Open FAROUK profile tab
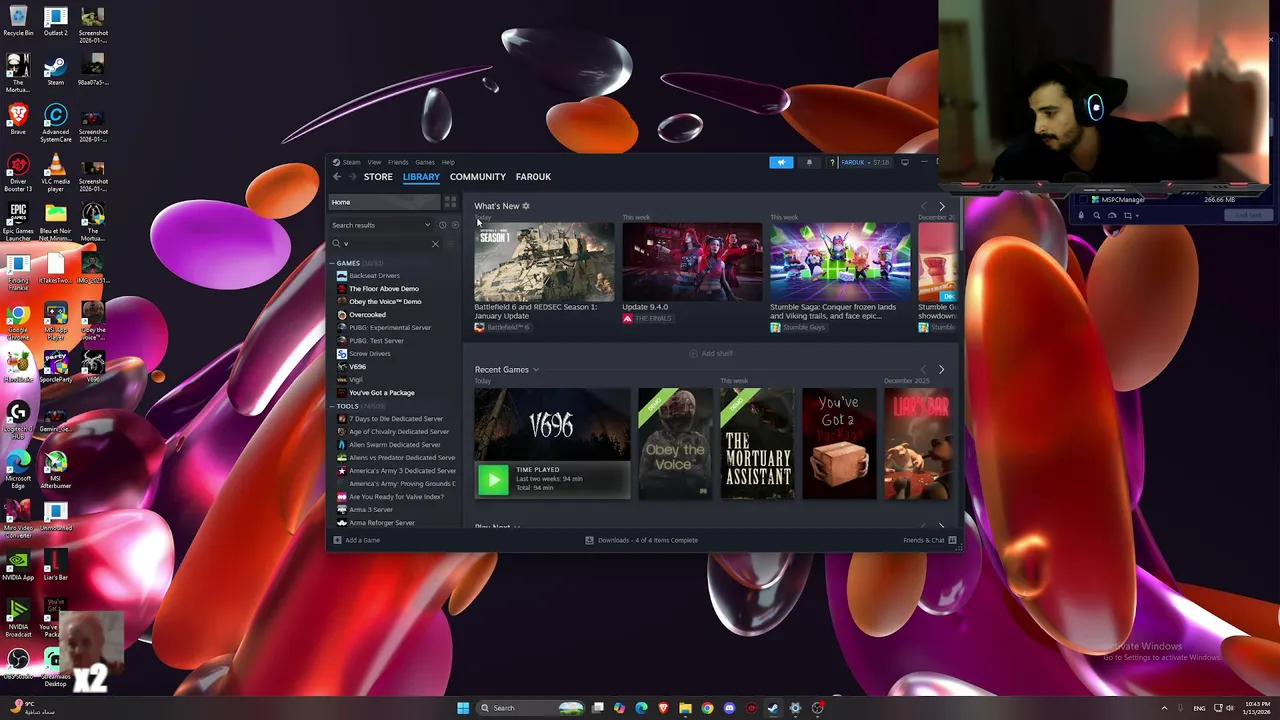Viewport: 1280px width, 720px height. pos(533,177)
